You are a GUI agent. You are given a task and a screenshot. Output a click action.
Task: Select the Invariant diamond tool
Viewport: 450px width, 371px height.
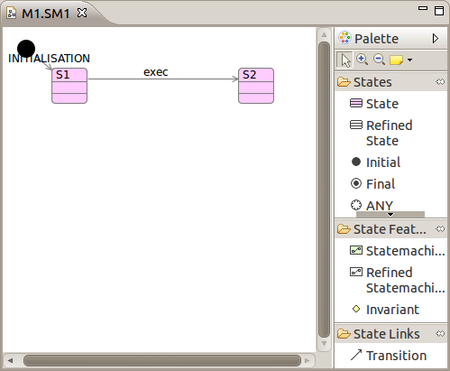(x=385, y=310)
